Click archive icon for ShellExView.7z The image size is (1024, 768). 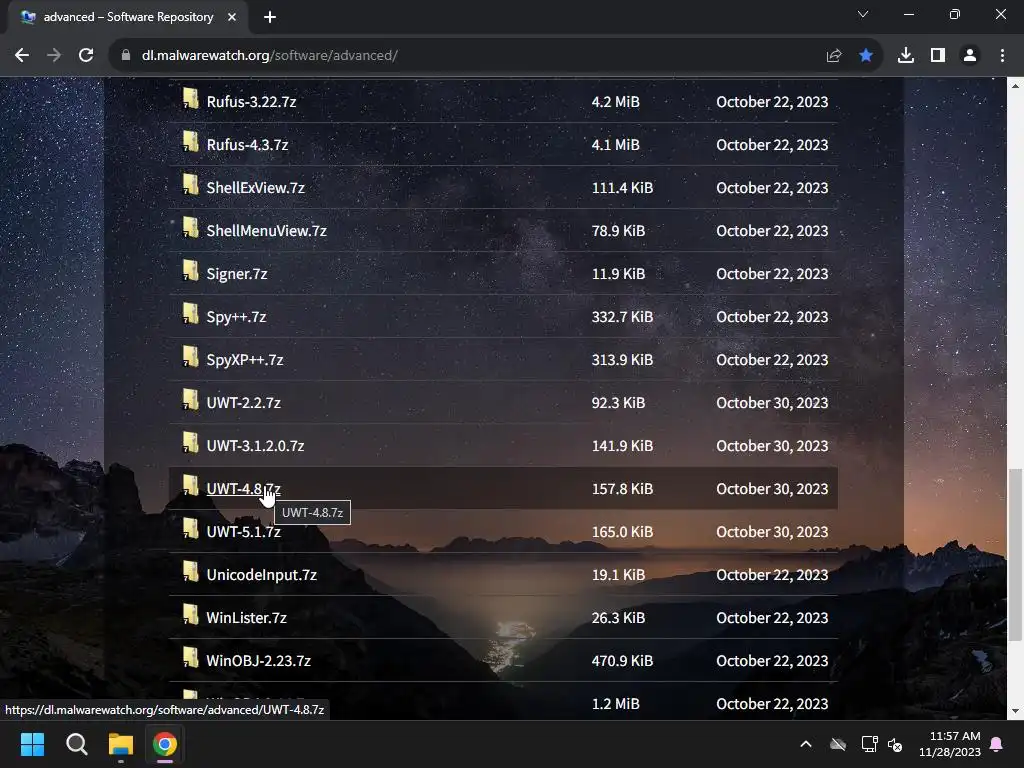tap(190, 185)
